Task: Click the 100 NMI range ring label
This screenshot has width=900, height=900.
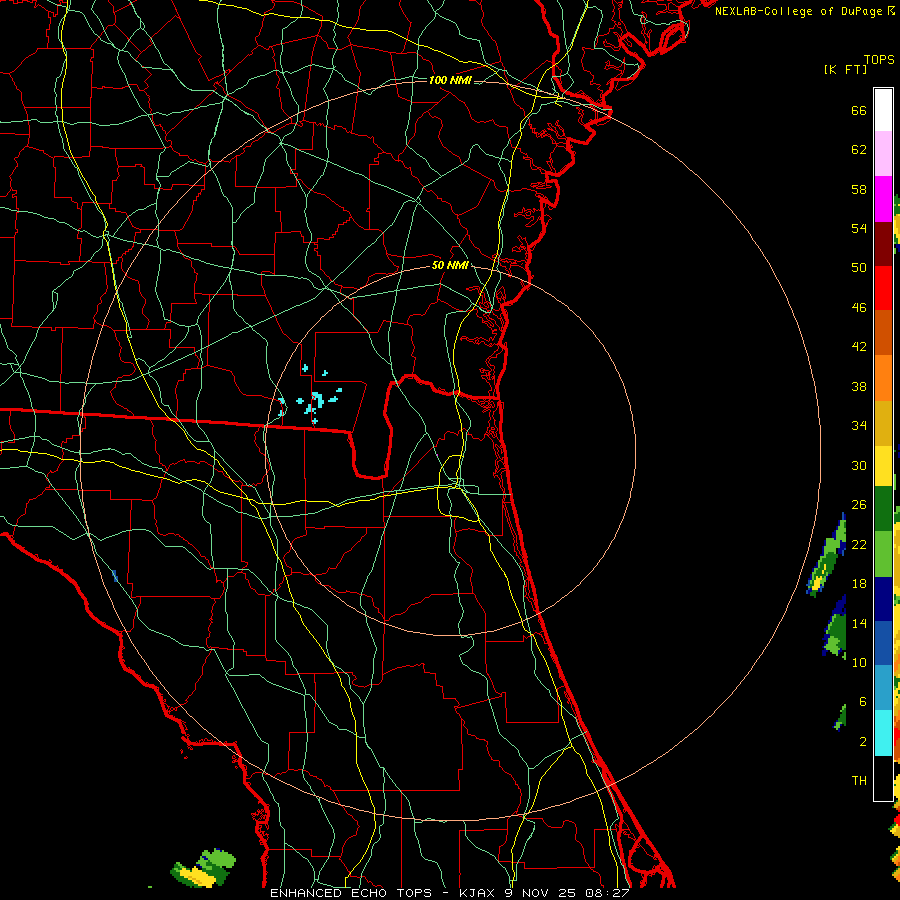Action: [450, 80]
